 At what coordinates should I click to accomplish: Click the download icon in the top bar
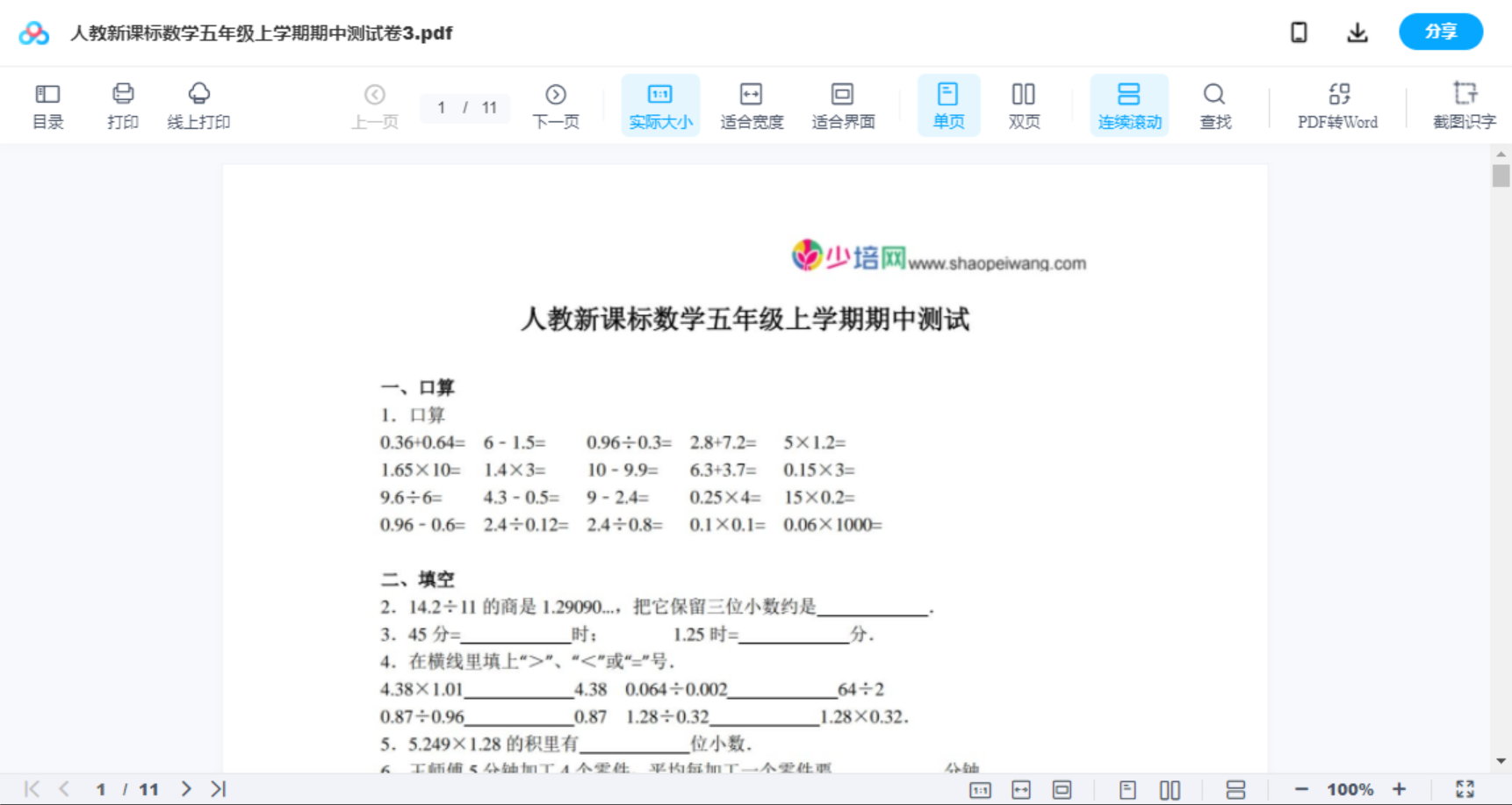pyautogui.click(x=1357, y=32)
